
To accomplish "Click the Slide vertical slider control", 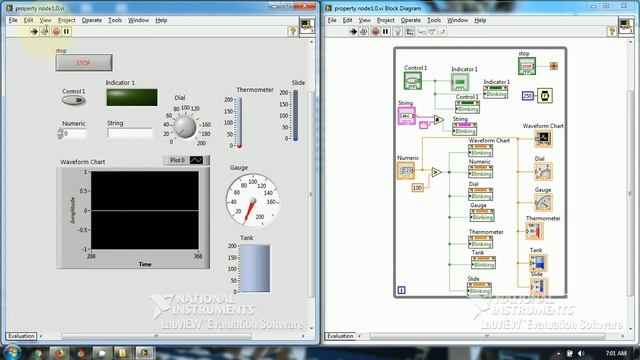I will 295,116.
